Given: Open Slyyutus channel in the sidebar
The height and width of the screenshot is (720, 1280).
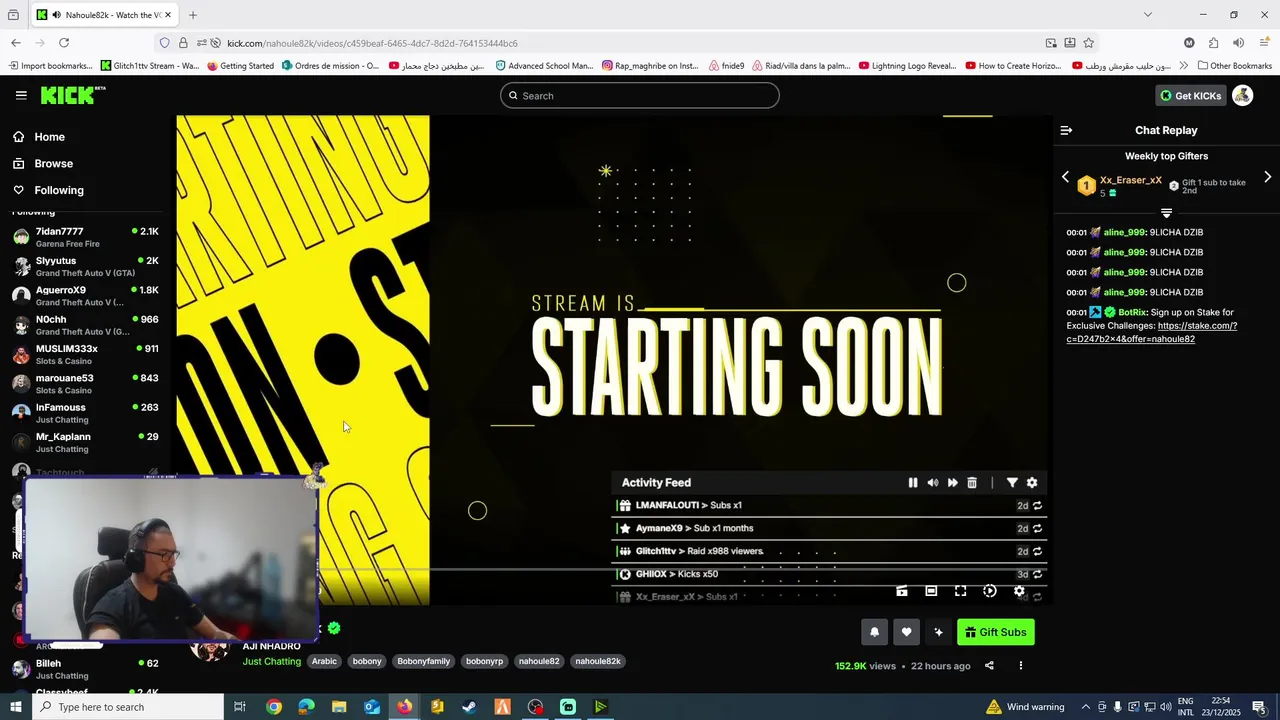Looking at the screenshot, I should click(x=85, y=266).
